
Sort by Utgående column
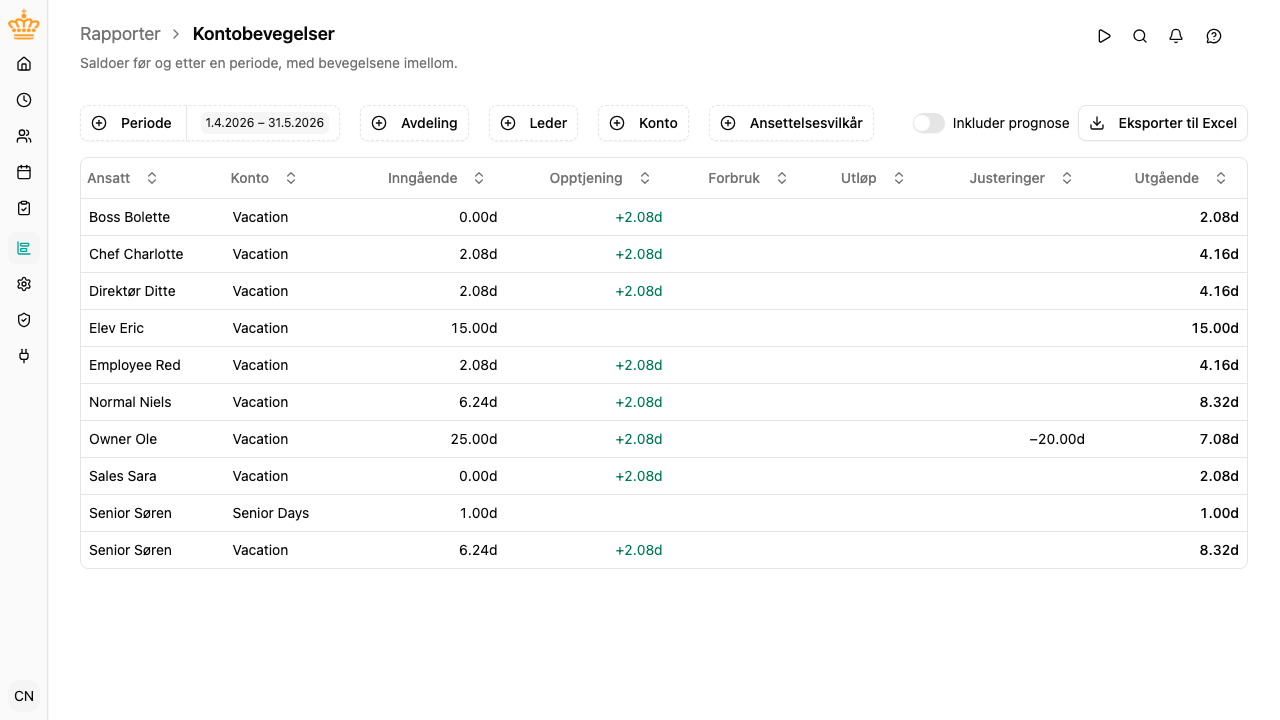[1181, 178]
